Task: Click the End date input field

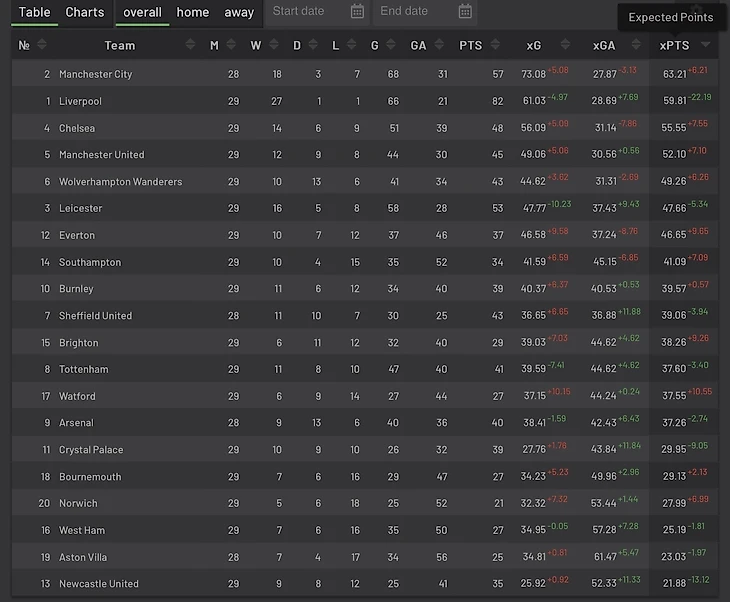Action: 410,12
